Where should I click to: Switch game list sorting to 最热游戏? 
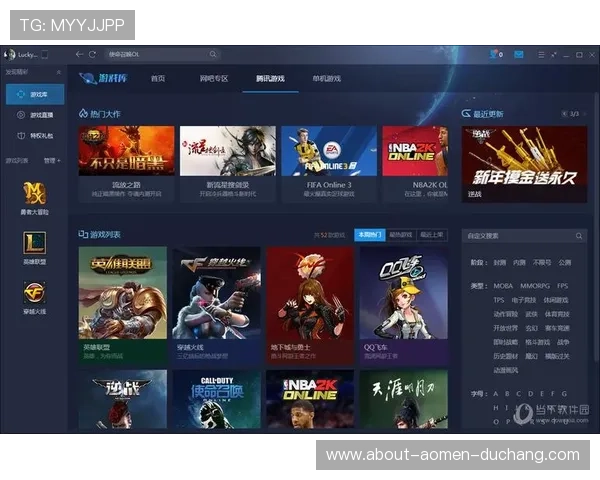[400, 234]
